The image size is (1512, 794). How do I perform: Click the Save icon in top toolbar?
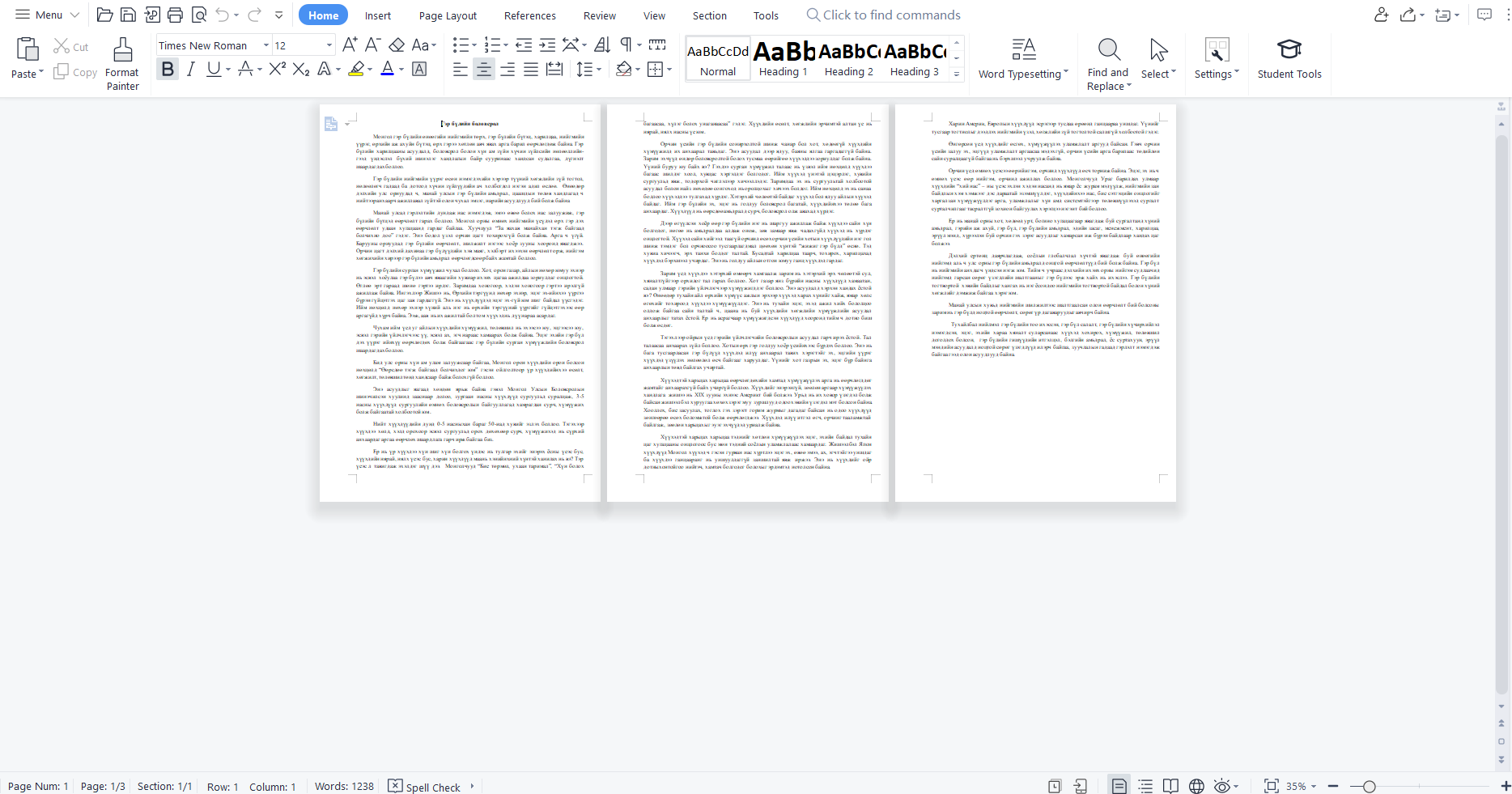tap(128, 15)
